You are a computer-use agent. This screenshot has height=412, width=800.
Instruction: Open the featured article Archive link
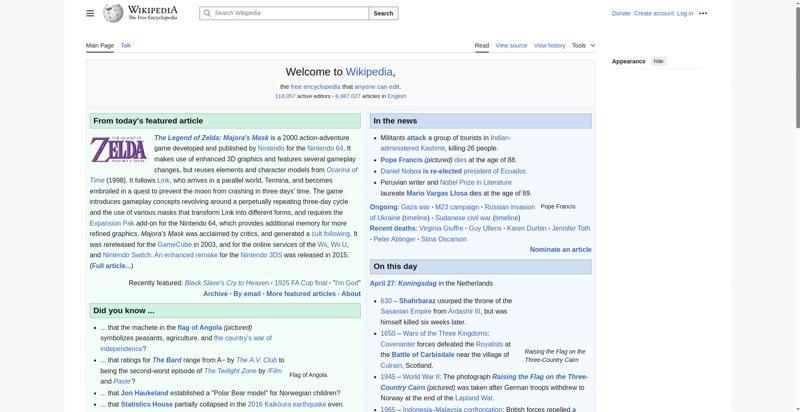(215, 294)
